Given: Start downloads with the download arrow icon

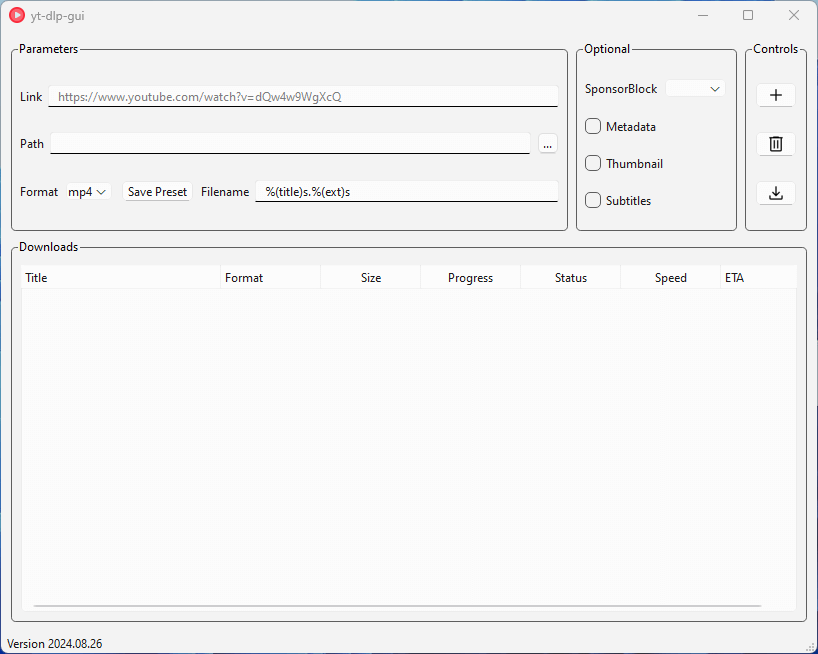Looking at the screenshot, I should click(x=776, y=193).
